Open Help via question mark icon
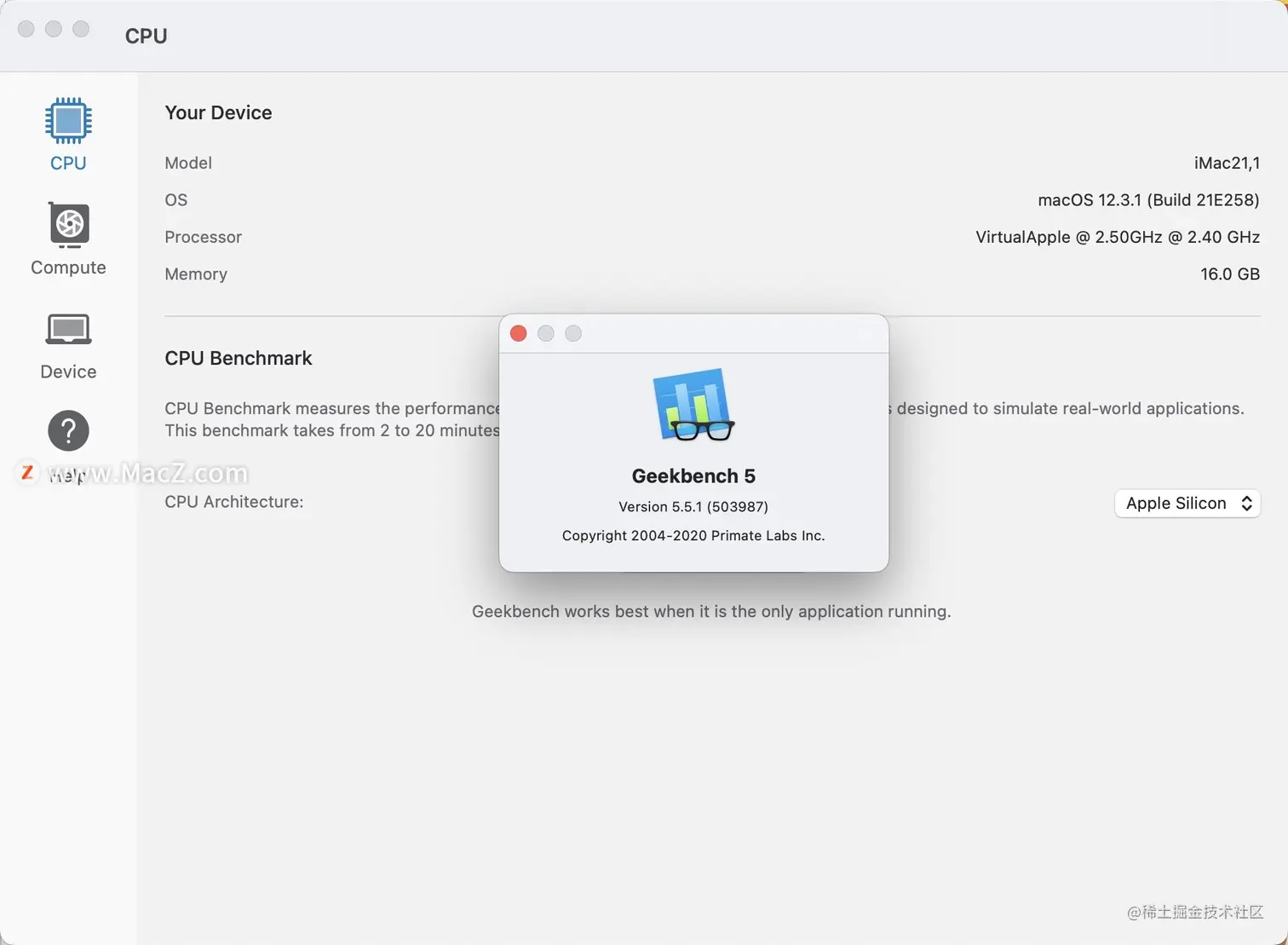The height and width of the screenshot is (945, 1288). pos(68,430)
